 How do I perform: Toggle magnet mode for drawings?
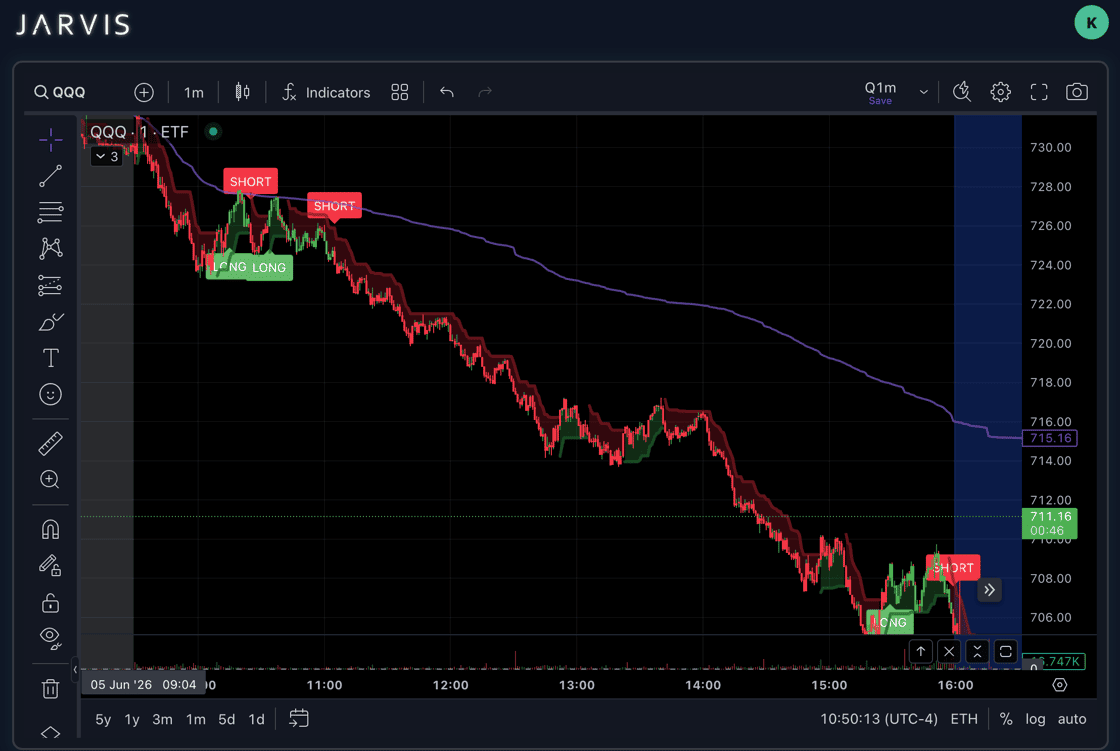[50, 529]
